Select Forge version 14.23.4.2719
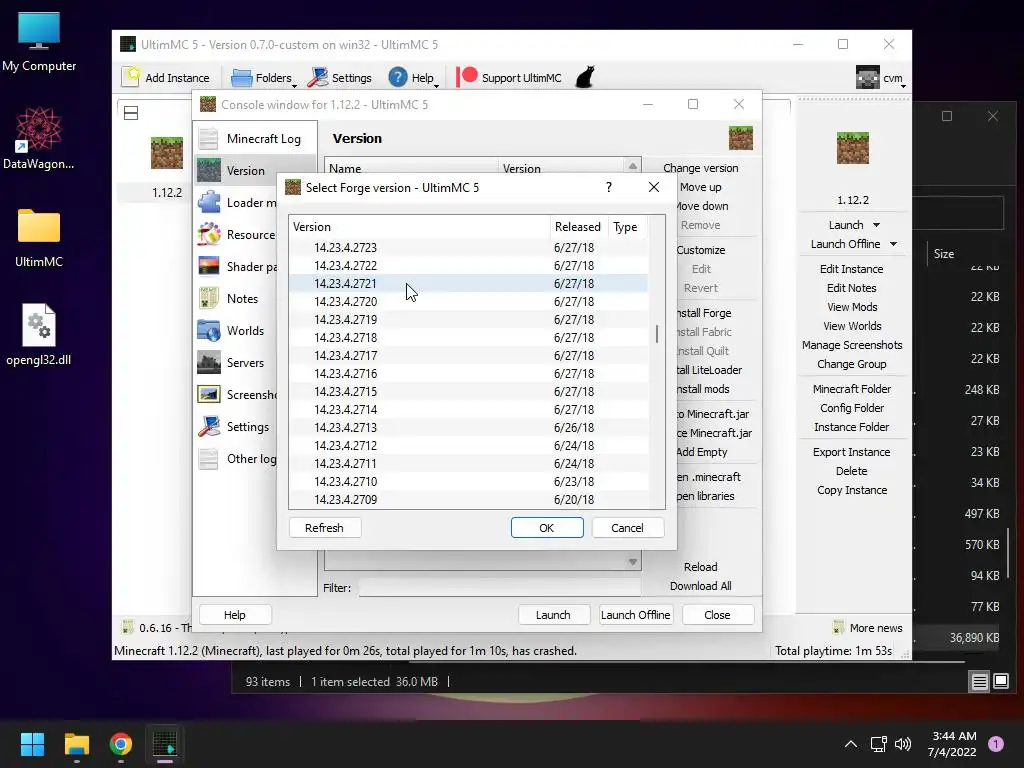Viewport: 1024px width, 768px height. 468,319
